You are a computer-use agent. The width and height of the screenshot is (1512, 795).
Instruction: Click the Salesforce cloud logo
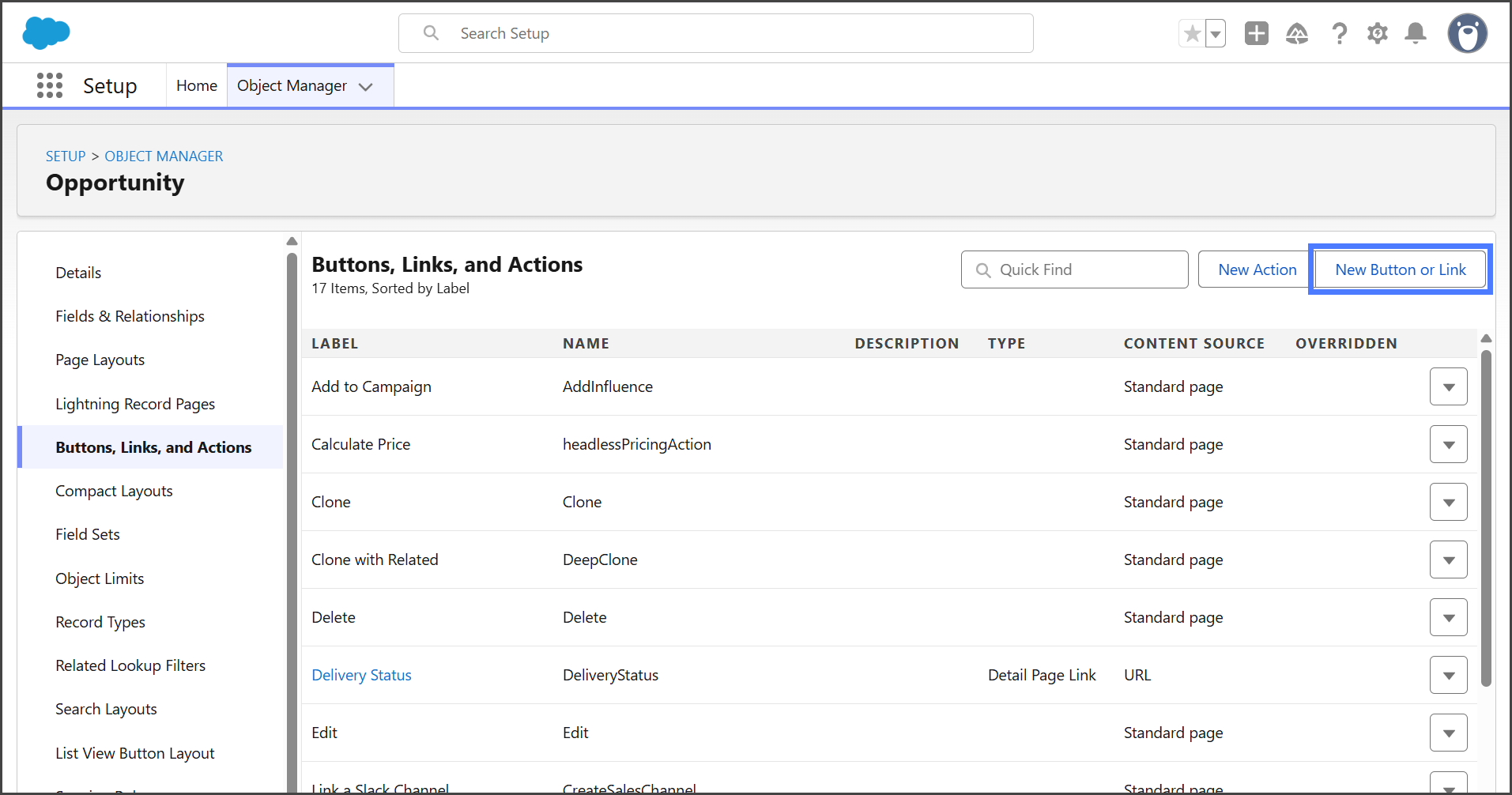tap(46, 33)
